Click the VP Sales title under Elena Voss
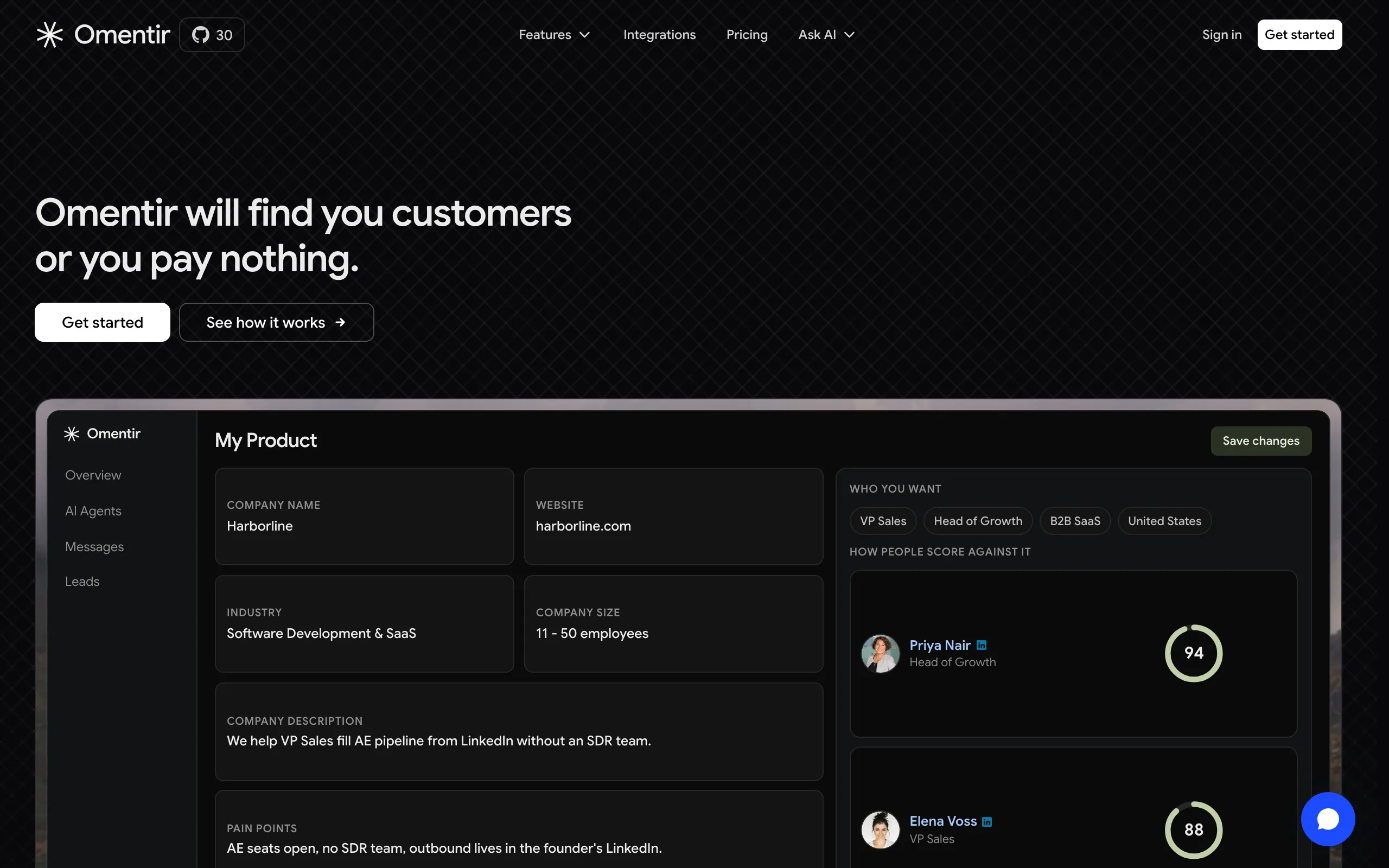The width and height of the screenshot is (1389, 868). click(x=932, y=839)
